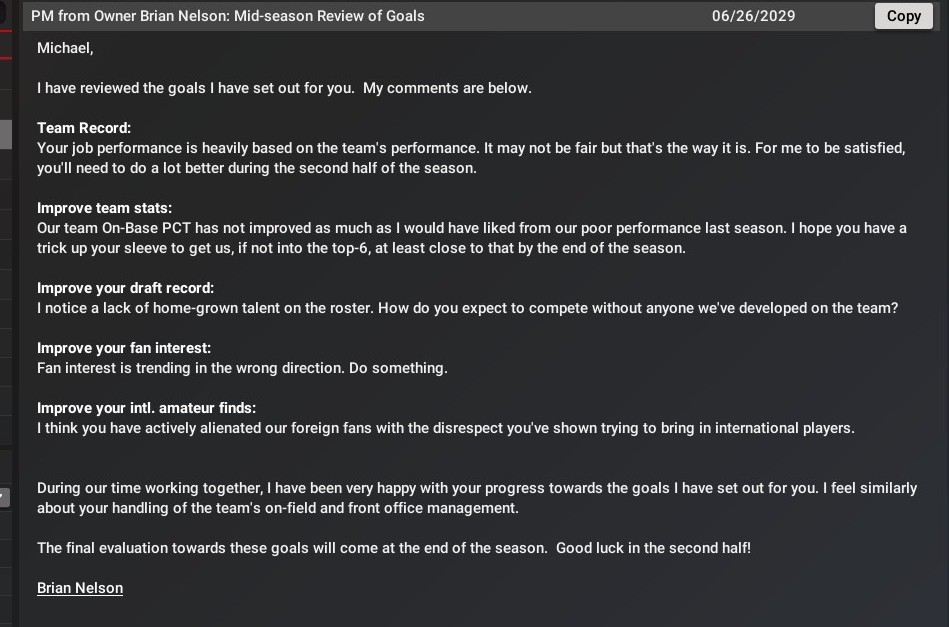Expand the dropdown arrow at left panel edge
Screen dimensions: 949x627
point(5,496)
